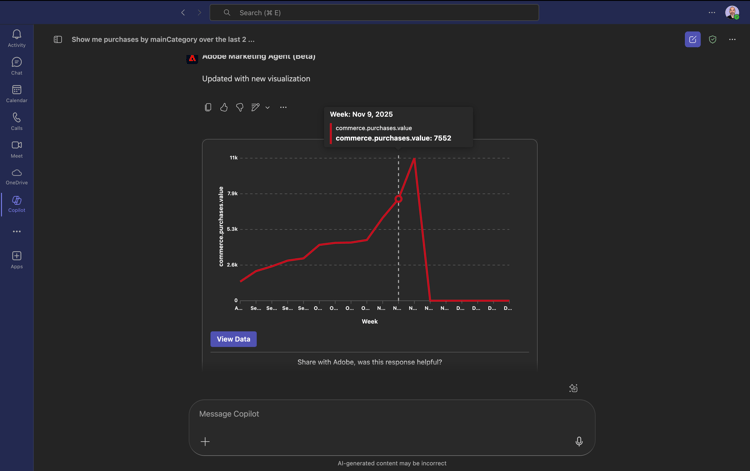Open the Meet section
The height and width of the screenshot is (471, 750).
pyautogui.click(x=17, y=149)
